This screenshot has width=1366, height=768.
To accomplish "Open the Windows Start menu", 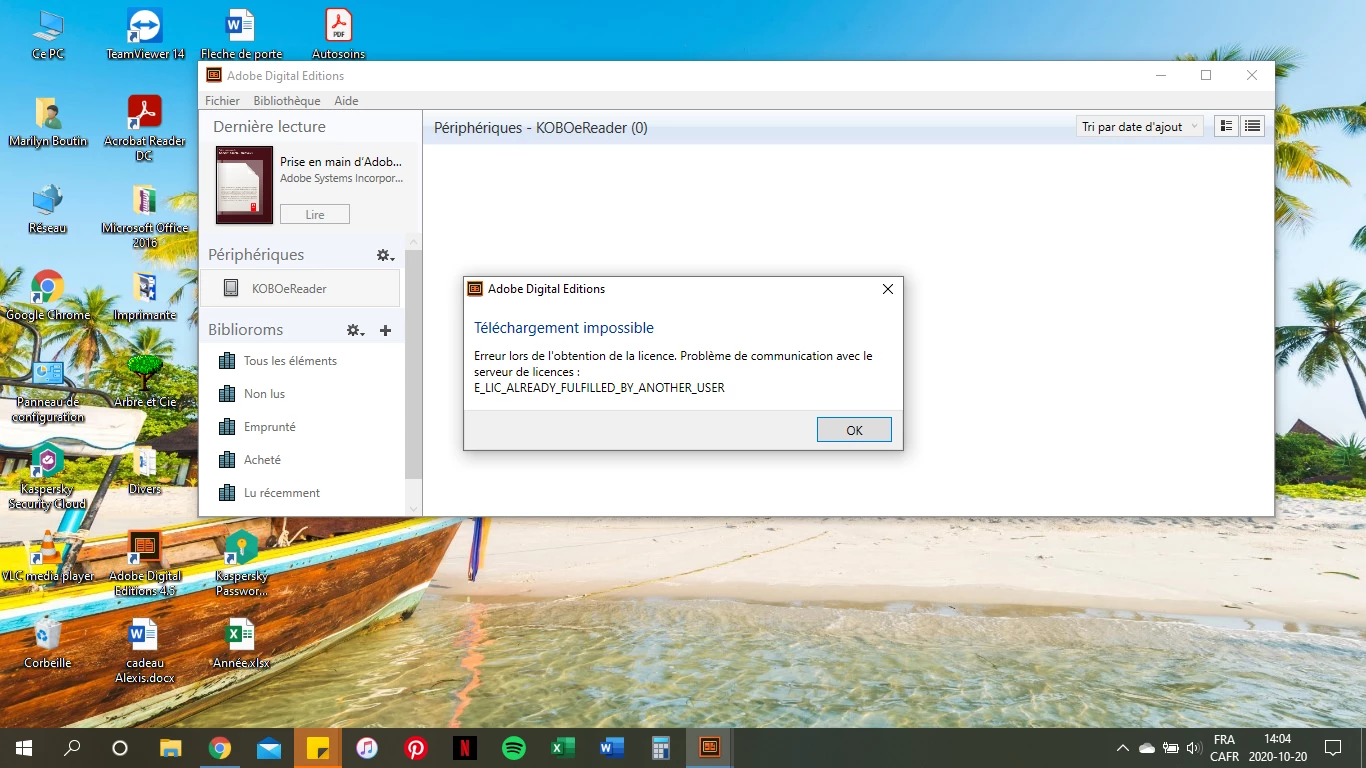I will 24,747.
